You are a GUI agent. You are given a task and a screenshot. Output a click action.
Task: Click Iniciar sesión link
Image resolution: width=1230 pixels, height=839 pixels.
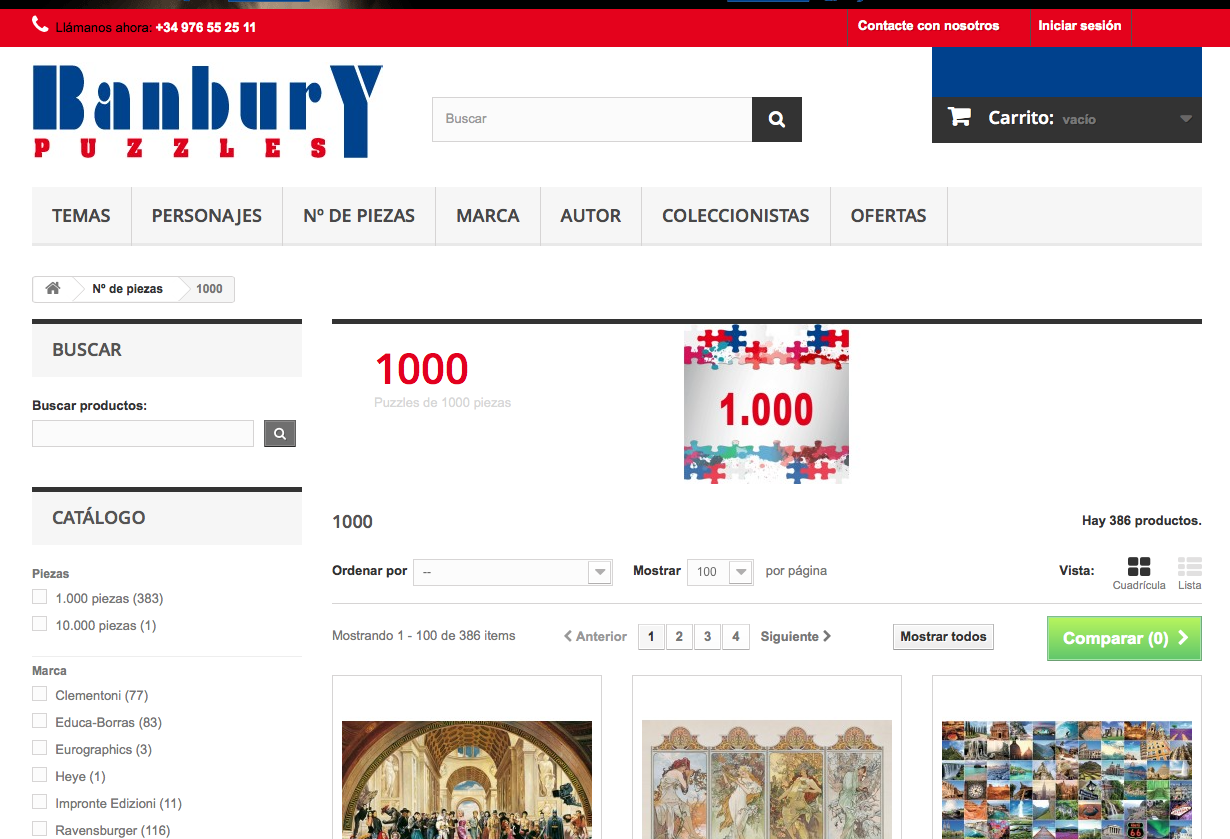[x=1080, y=26]
